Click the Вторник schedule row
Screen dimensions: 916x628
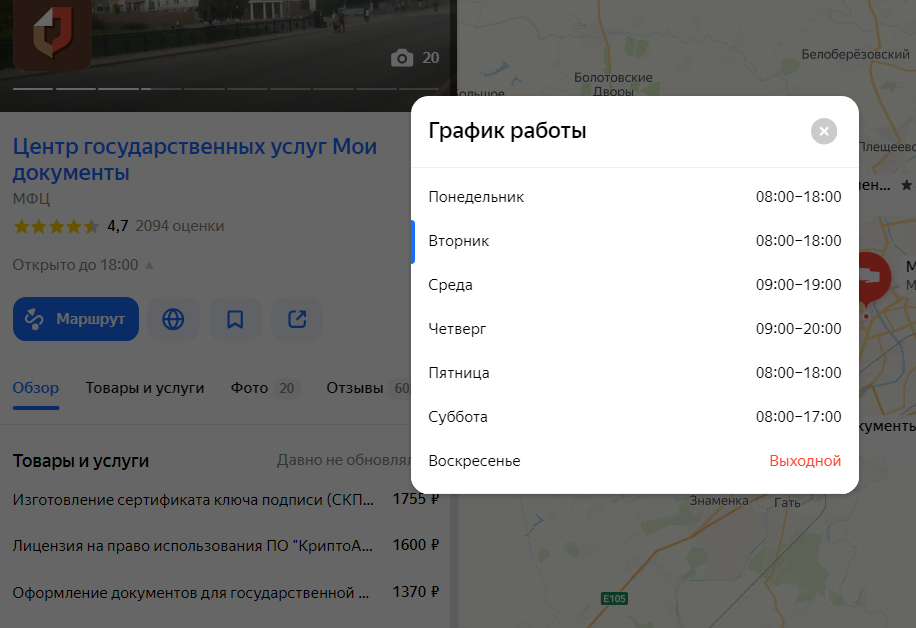click(634, 241)
